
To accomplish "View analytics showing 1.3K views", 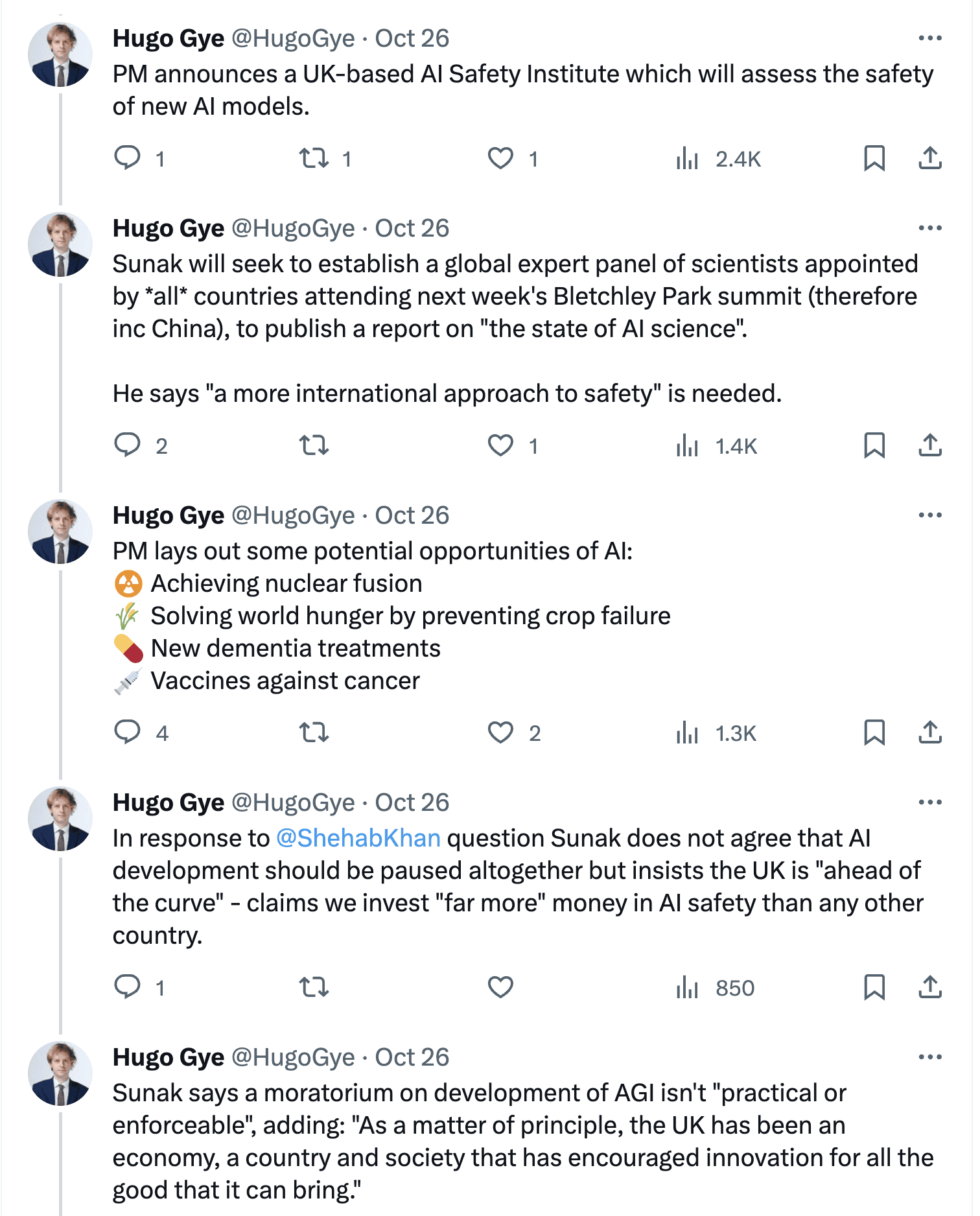I will (716, 733).
